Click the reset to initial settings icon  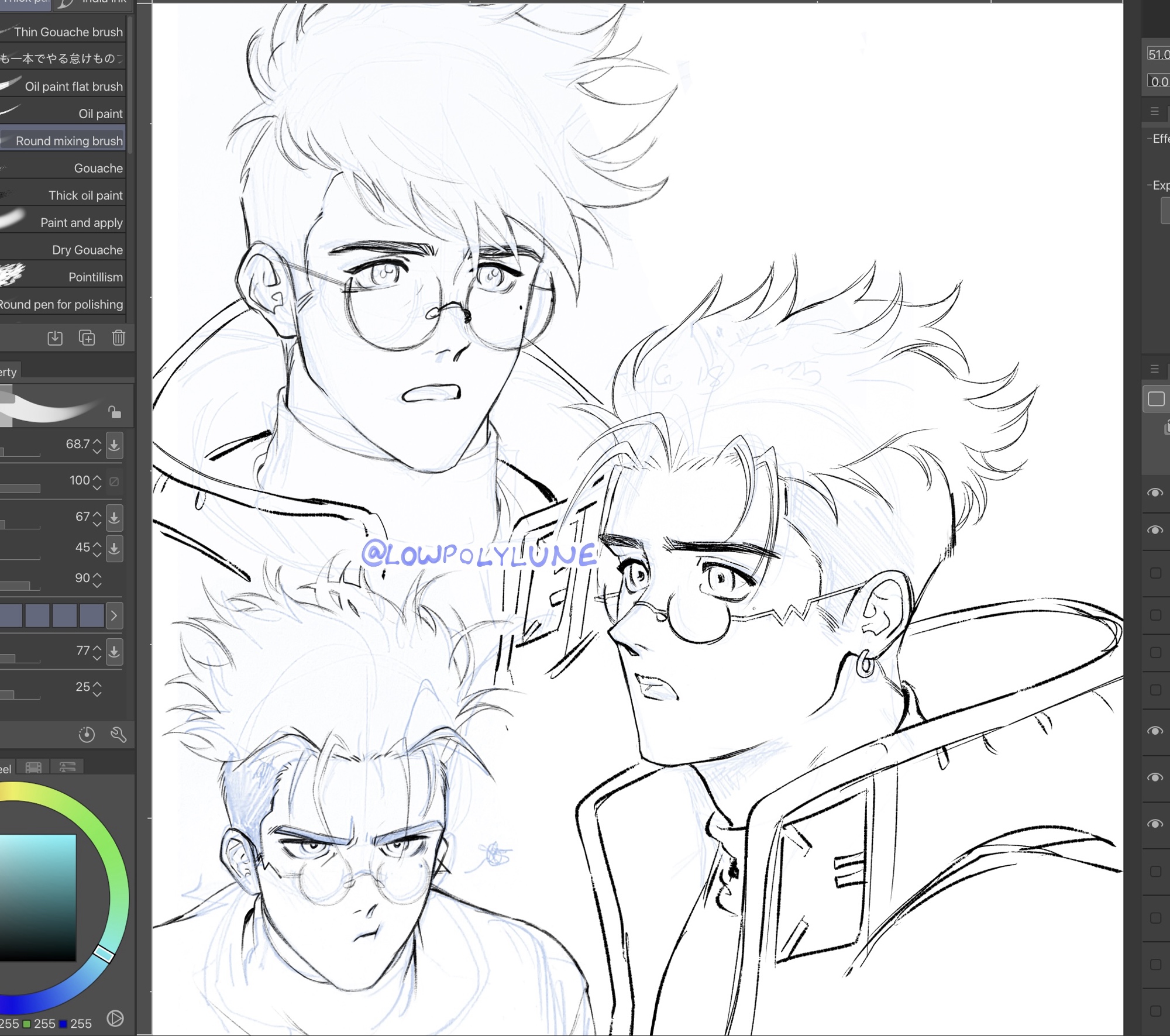(87, 735)
